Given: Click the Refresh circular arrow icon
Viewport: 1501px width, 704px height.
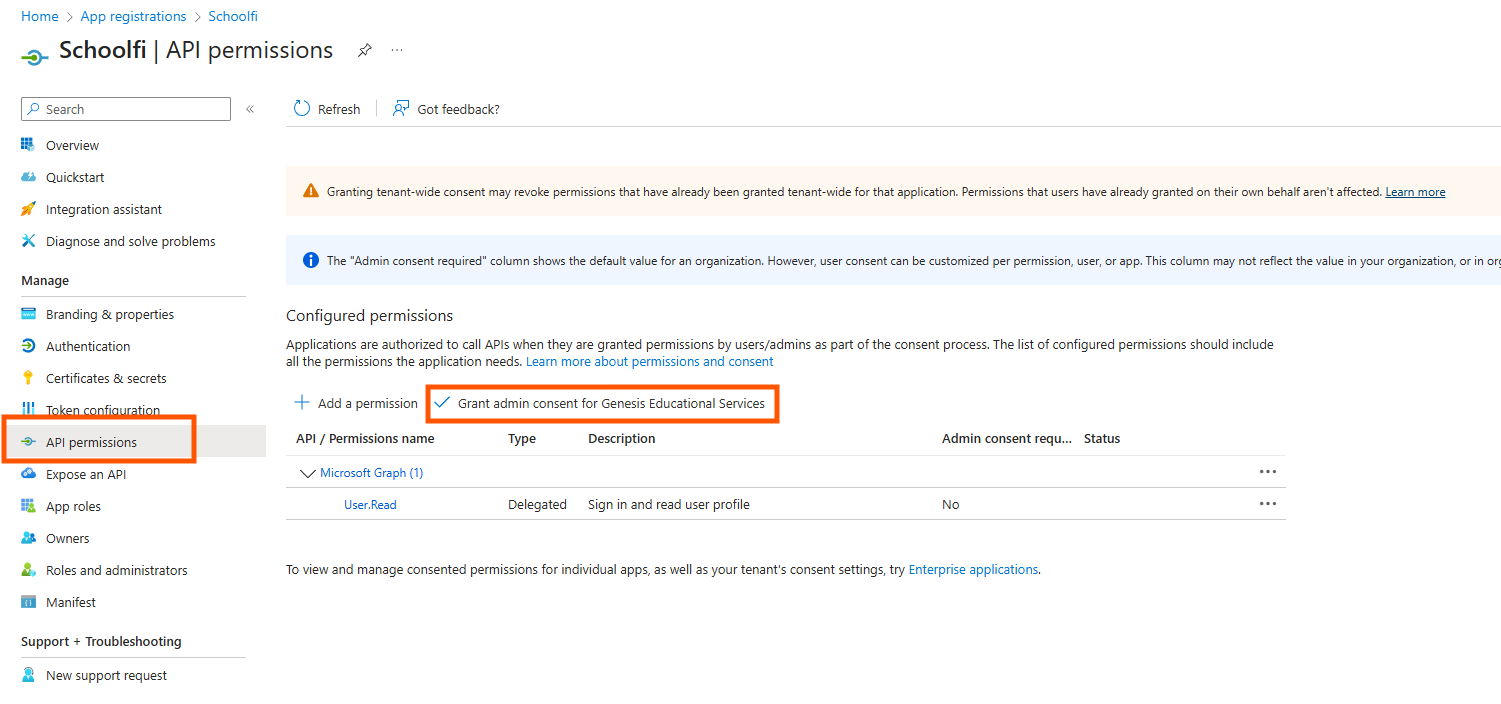Looking at the screenshot, I should pyautogui.click(x=301, y=108).
